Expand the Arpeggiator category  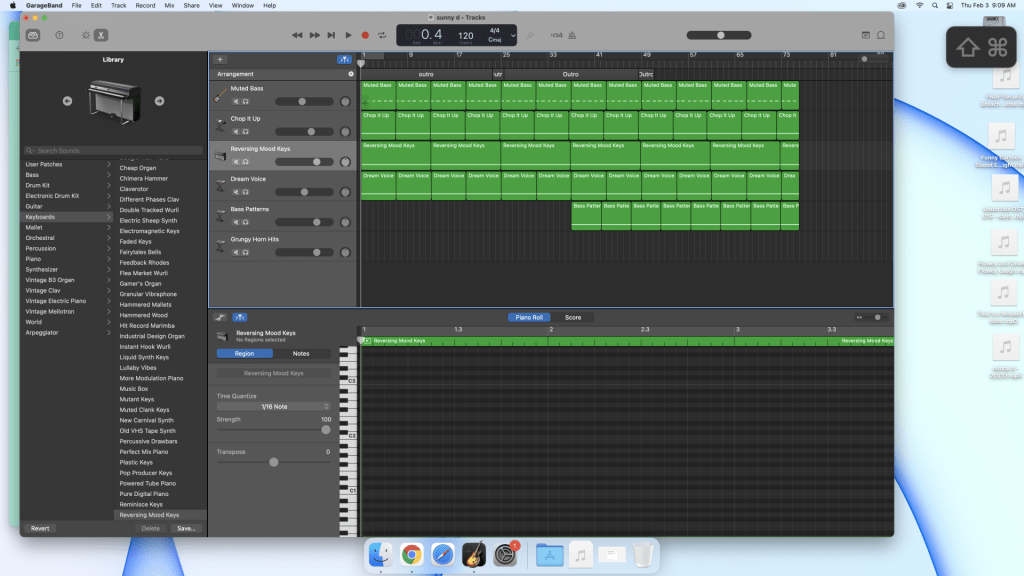click(67, 332)
